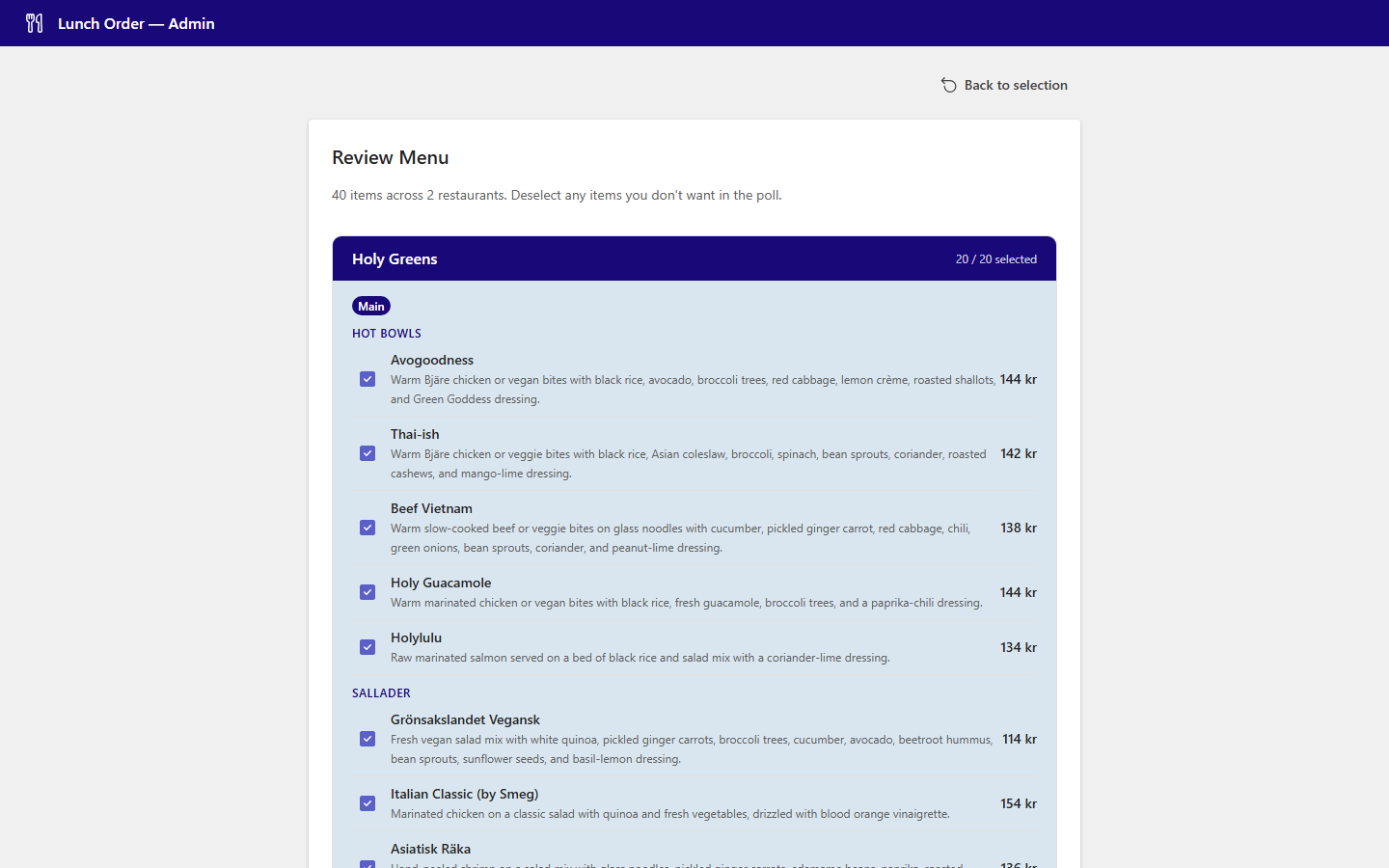
Task: Go back via Back to selection link
Action: click(x=1004, y=85)
